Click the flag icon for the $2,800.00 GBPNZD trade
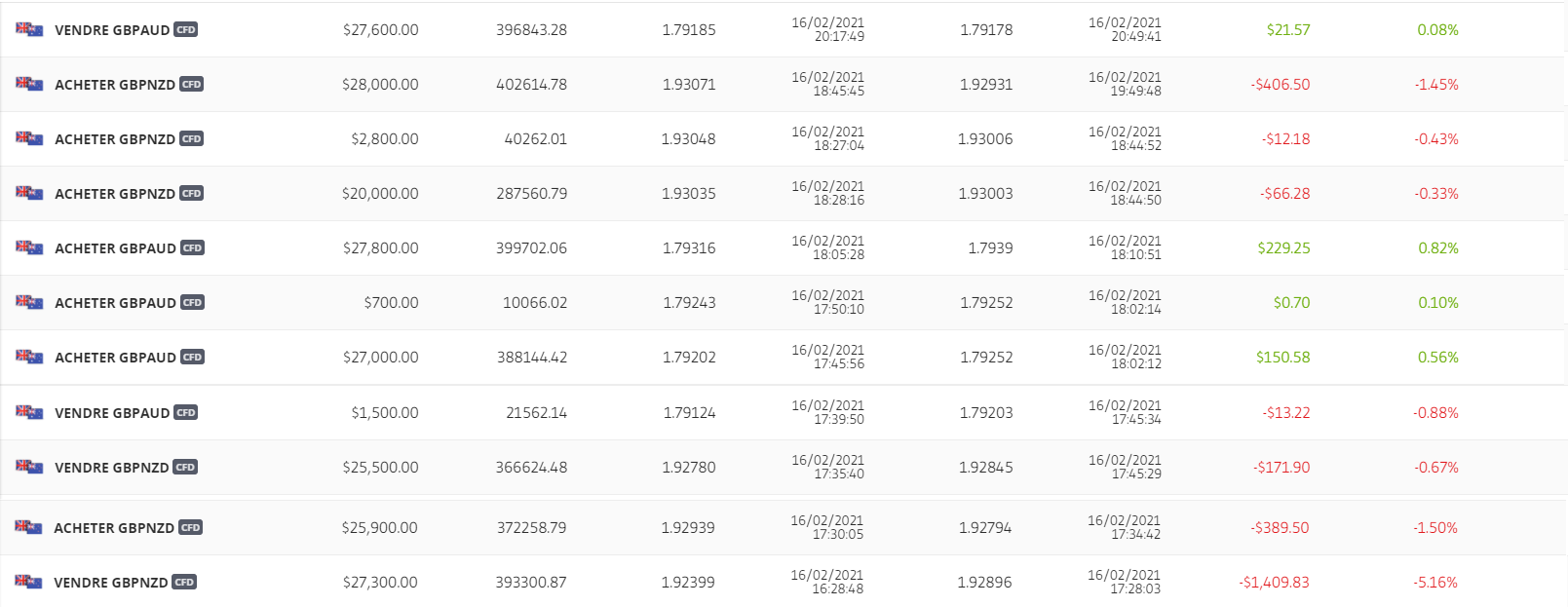The width and height of the screenshot is (1568, 607). (29, 138)
